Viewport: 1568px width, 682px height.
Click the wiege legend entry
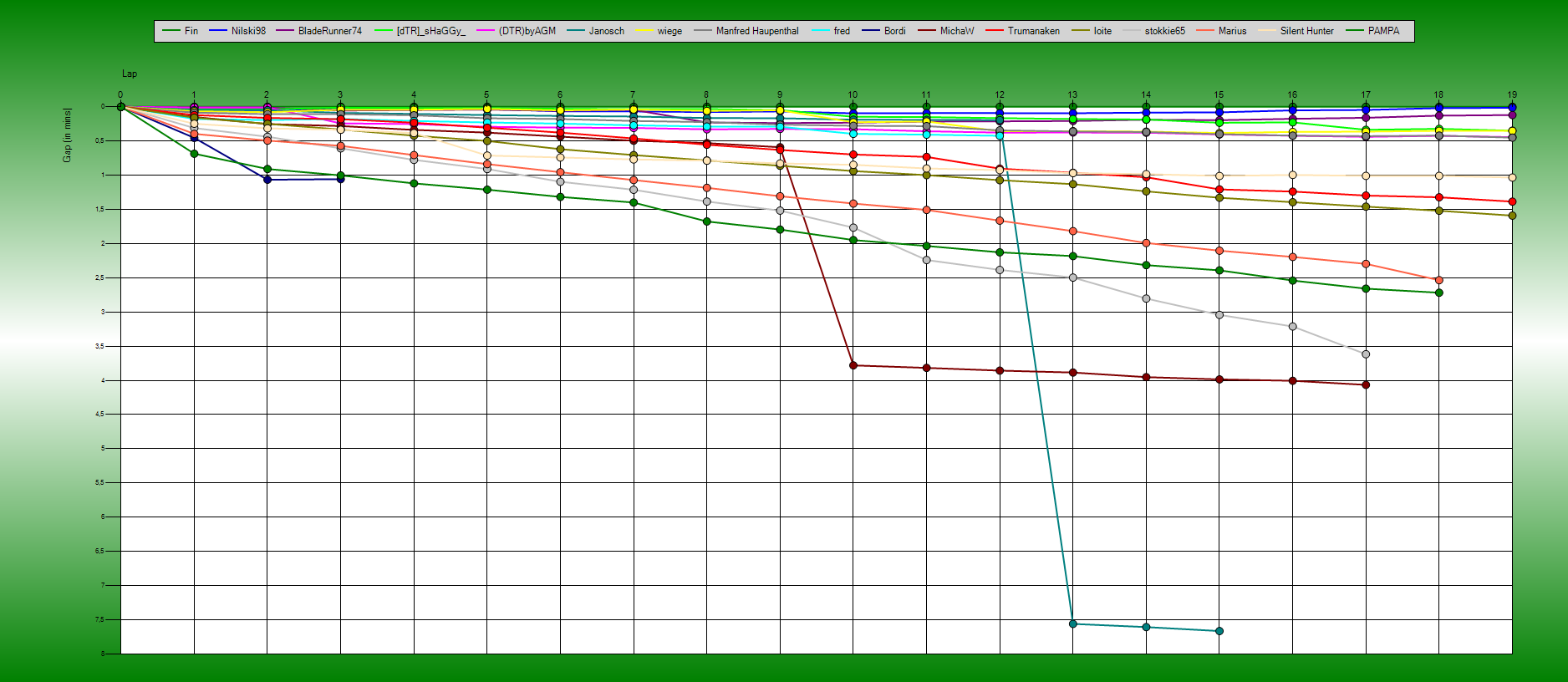[659, 31]
